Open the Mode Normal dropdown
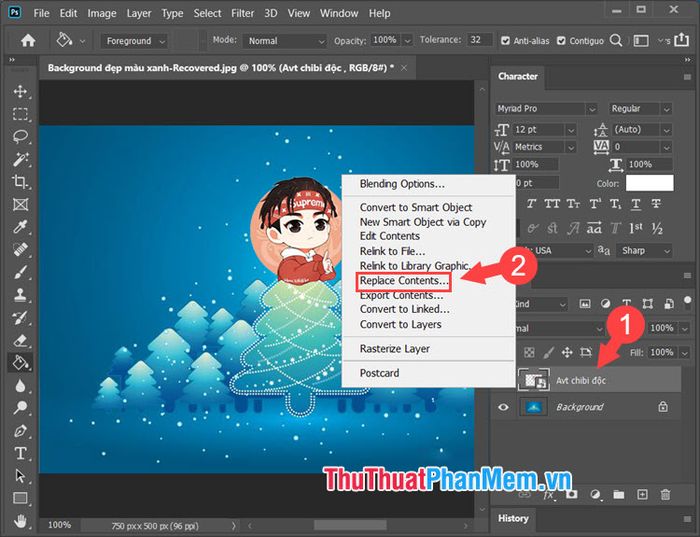 pos(284,41)
